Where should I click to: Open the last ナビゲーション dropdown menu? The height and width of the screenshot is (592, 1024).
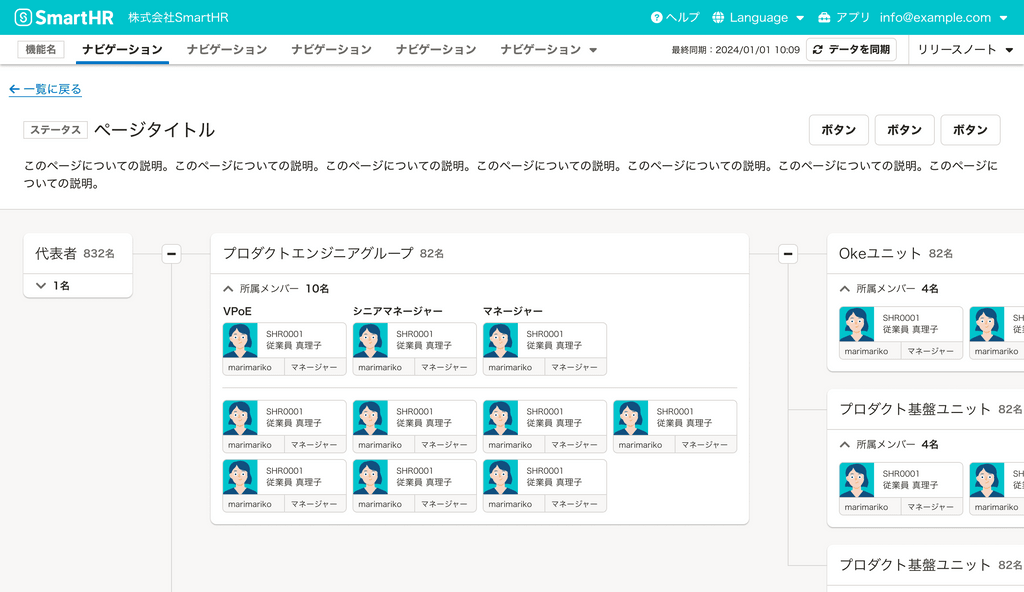(x=548, y=48)
